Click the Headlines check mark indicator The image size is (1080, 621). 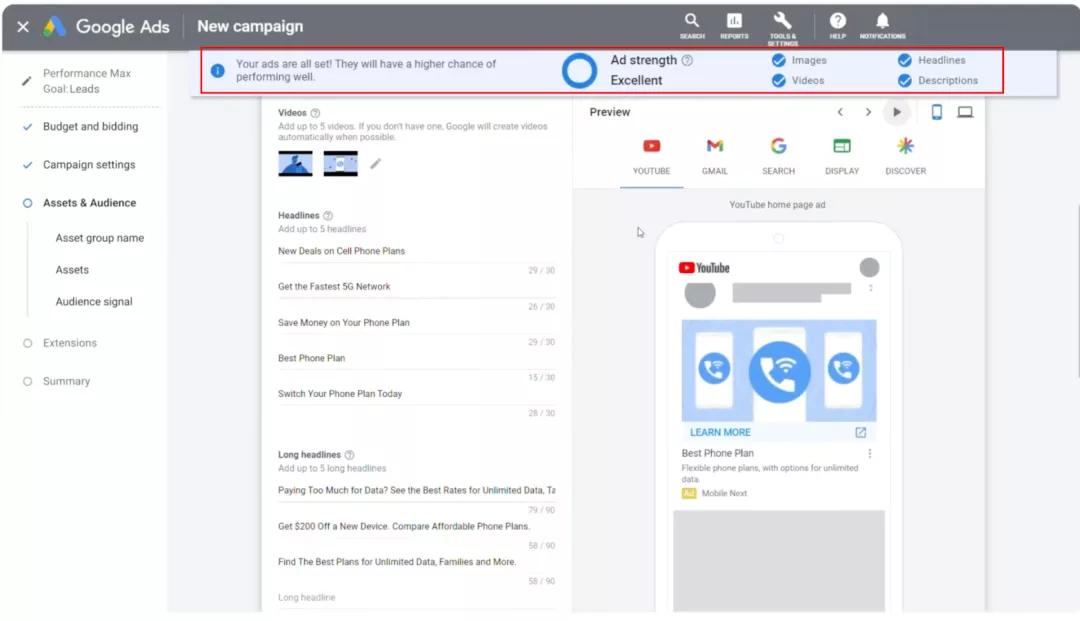[904, 61]
